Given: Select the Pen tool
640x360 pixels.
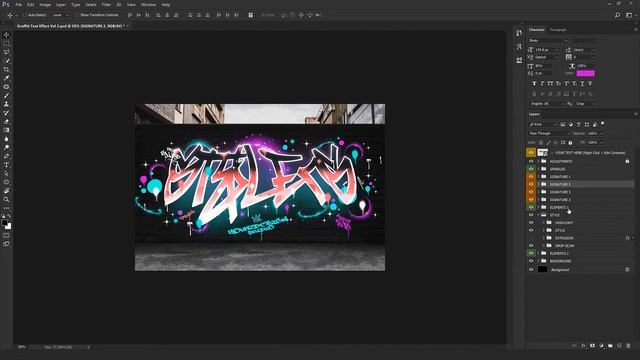Looking at the screenshot, I should [x=7, y=156].
